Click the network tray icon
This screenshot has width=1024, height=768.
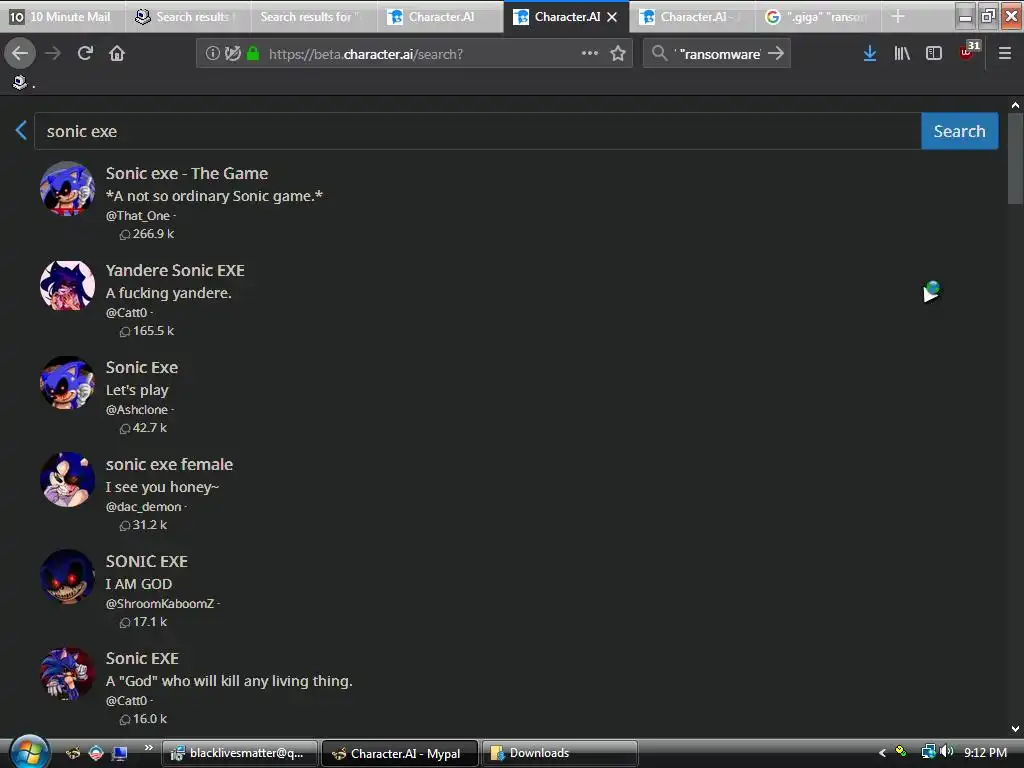tap(928, 752)
